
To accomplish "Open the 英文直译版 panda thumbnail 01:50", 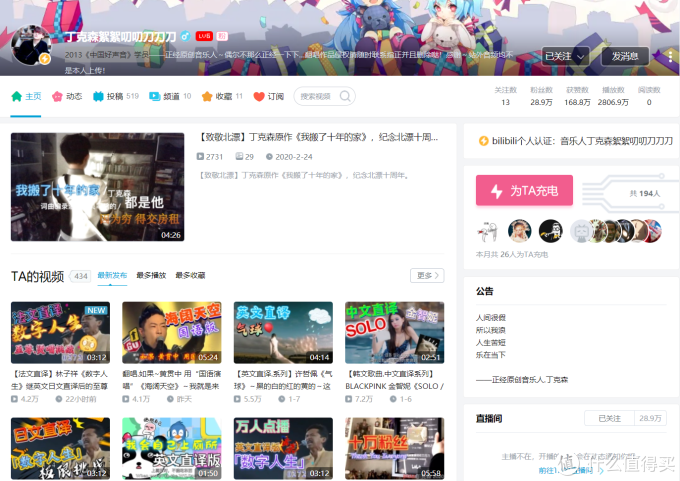I will [x=172, y=448].
